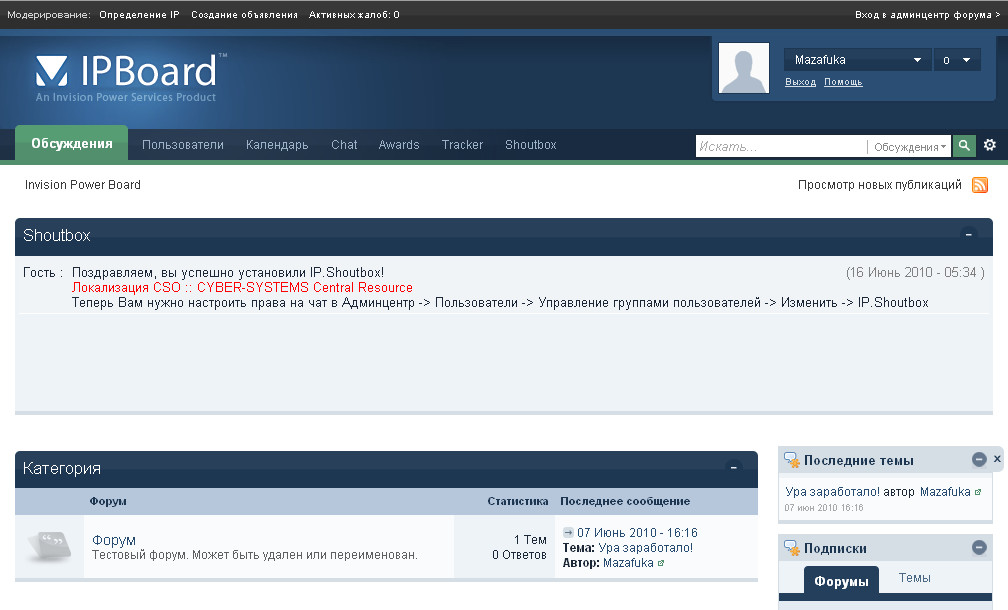Collapse the Подписки block
The image size is (1008, 610).
point(979,547)
